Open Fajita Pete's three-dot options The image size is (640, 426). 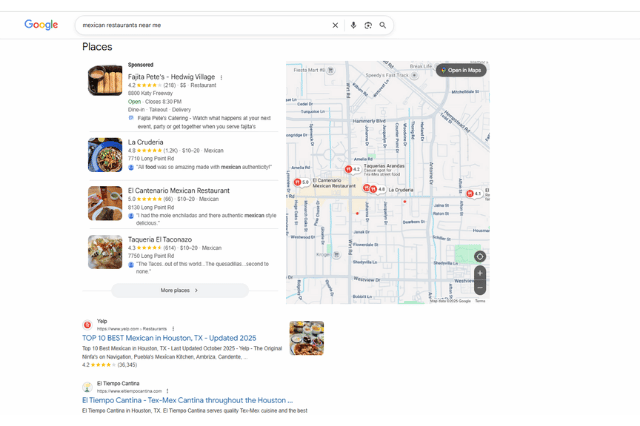coord(222,77)
